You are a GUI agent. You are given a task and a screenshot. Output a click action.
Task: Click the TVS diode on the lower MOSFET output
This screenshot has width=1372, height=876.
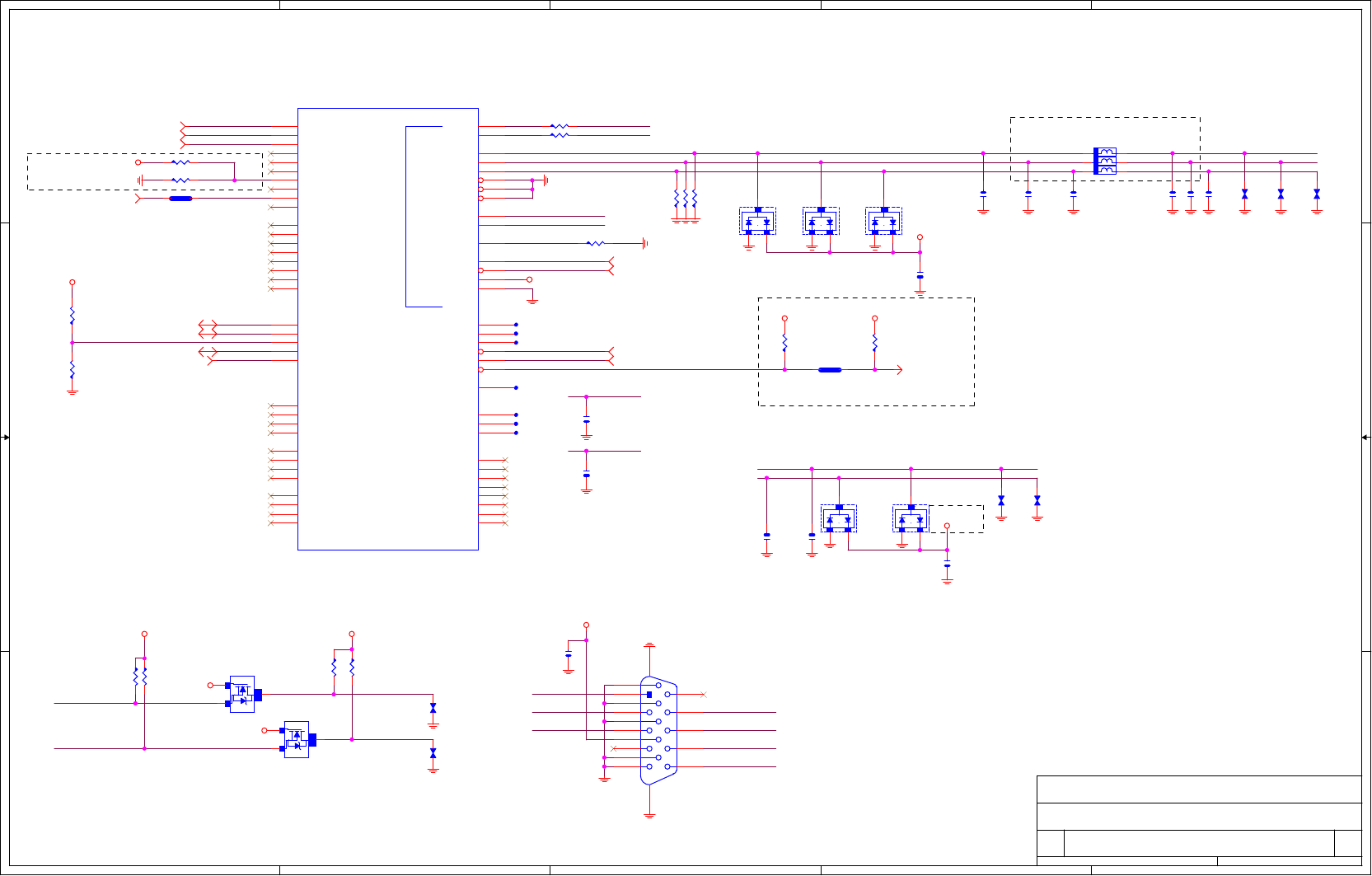pyautogui.click(x=433, y=753)
